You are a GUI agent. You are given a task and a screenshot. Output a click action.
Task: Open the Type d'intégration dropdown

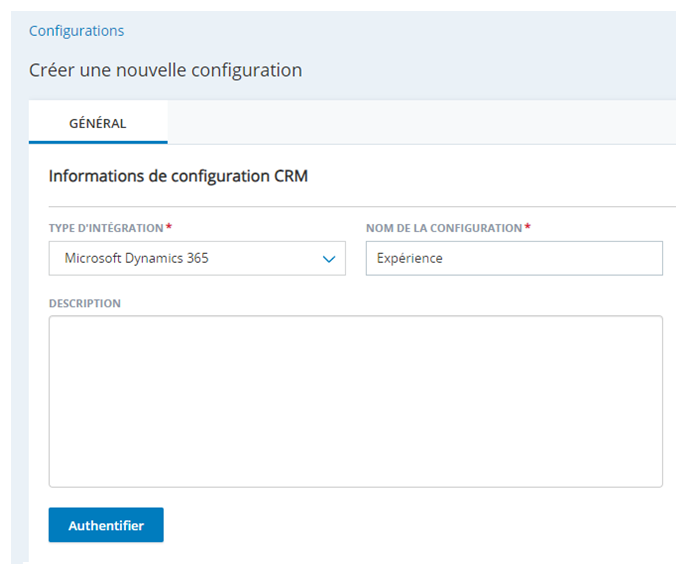click(x=197, y=258)
